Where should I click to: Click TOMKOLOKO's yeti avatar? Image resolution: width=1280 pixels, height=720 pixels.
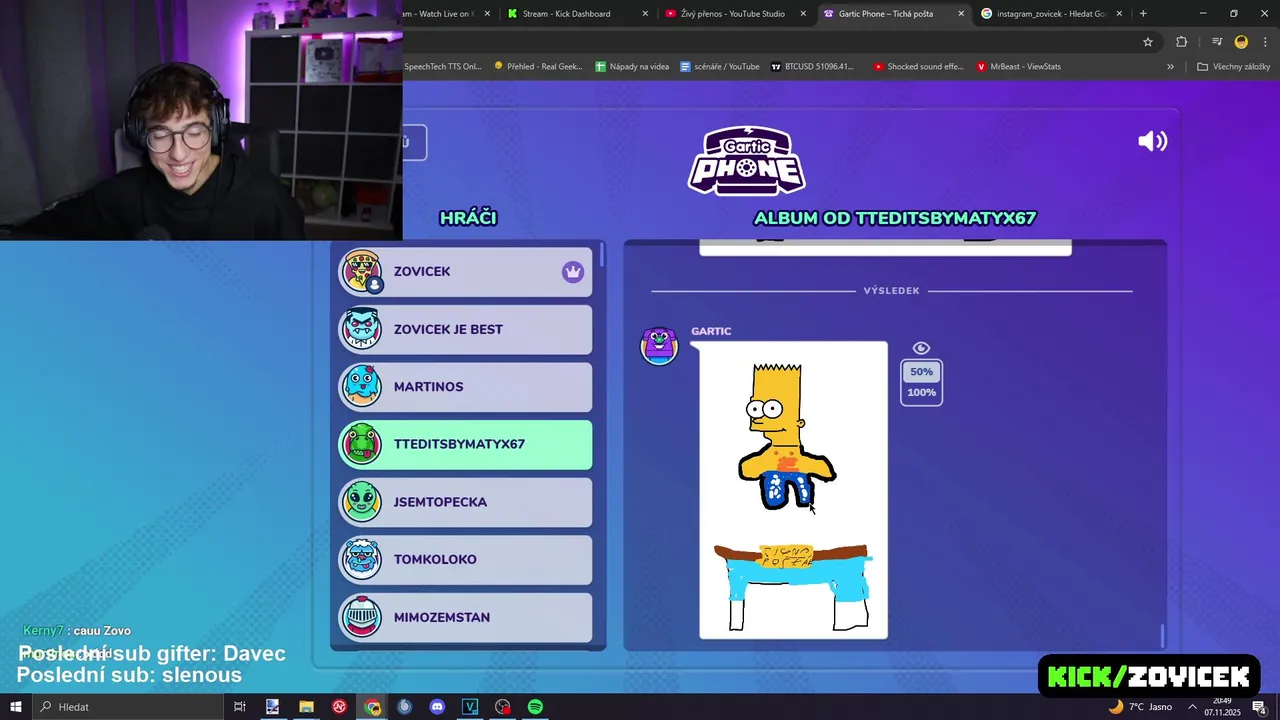(x=362, y=559)
